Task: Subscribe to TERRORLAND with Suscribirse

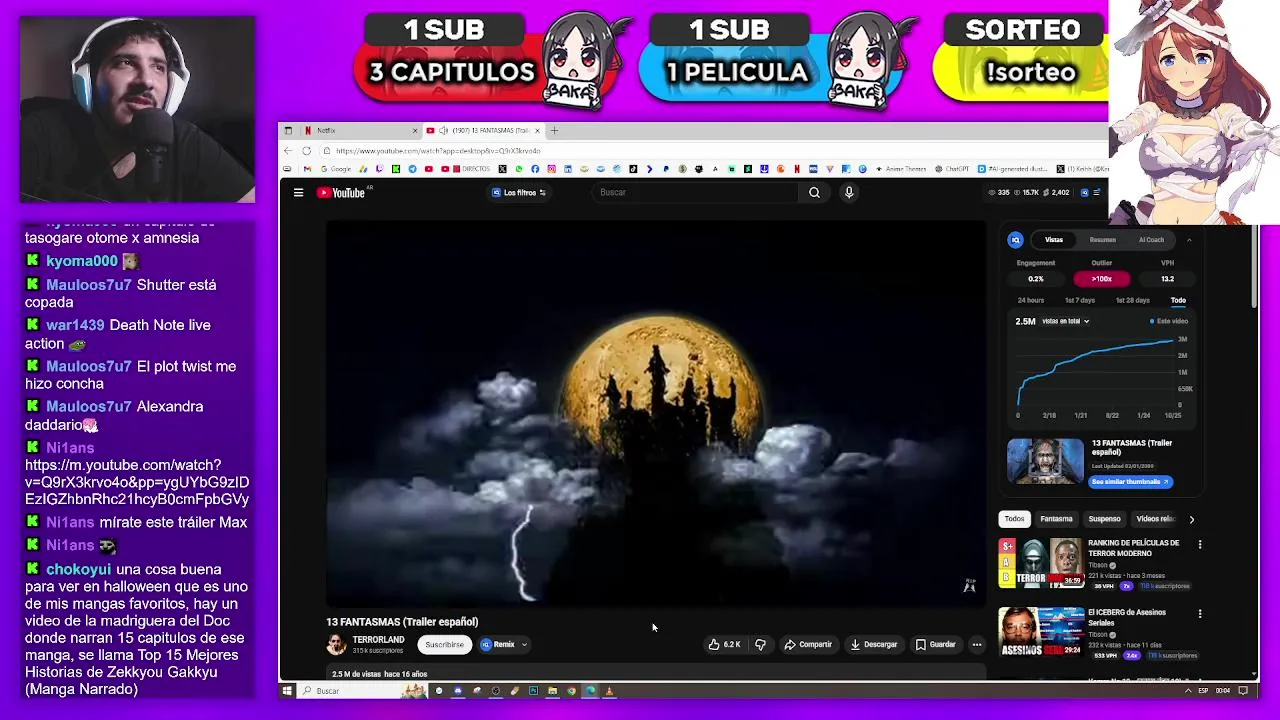Action: coord(444,645)
